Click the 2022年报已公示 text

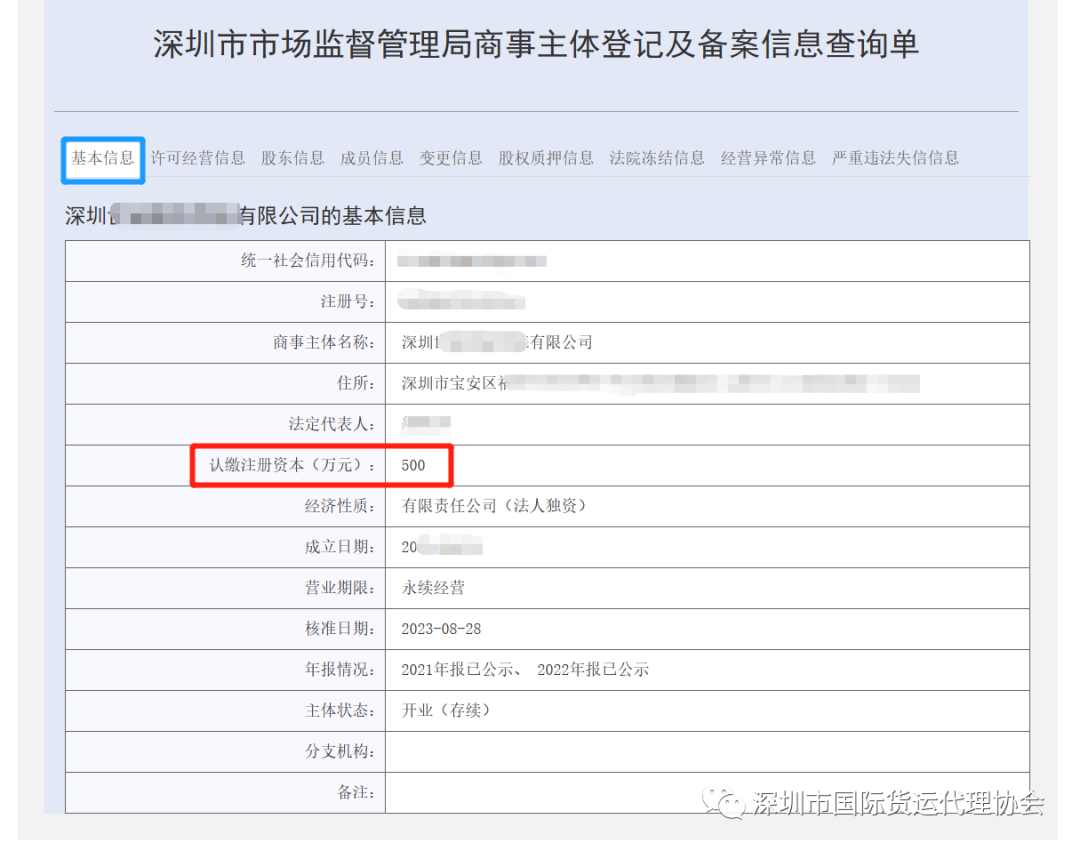pos(593,670)
